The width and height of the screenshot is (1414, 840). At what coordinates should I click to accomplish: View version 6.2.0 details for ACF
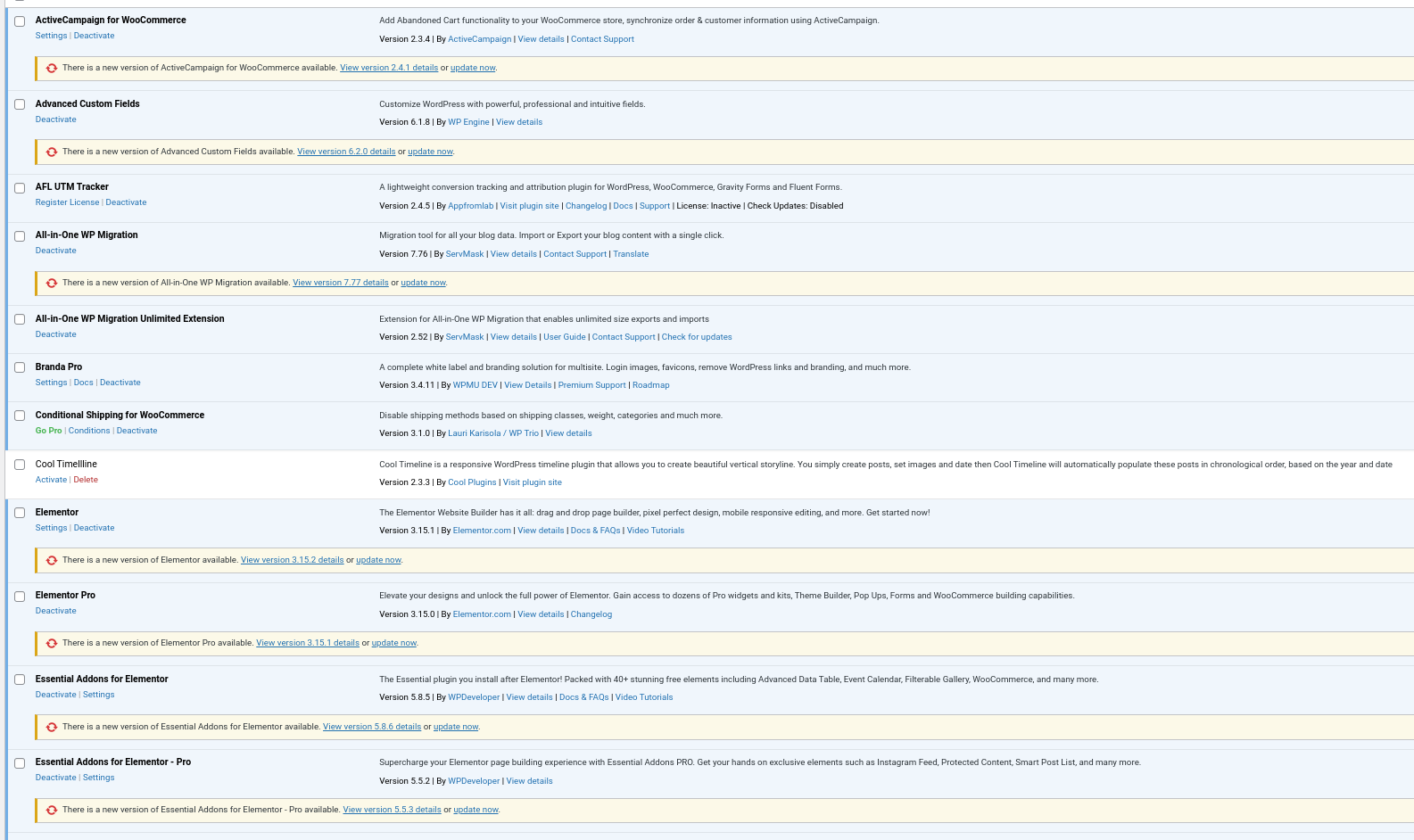point(346,152)
